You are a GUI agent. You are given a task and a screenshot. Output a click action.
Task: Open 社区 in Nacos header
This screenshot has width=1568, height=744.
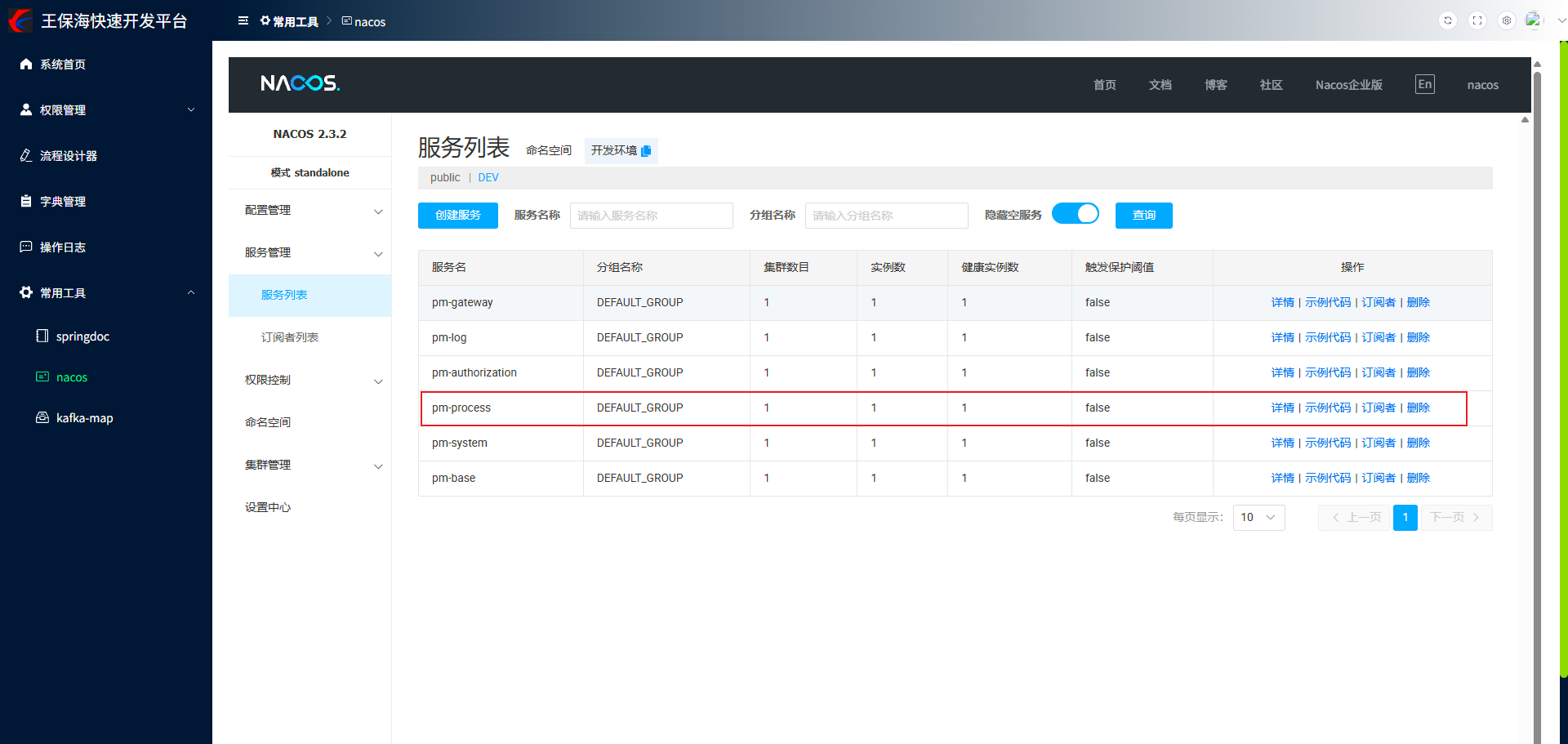pos(1272,85)
